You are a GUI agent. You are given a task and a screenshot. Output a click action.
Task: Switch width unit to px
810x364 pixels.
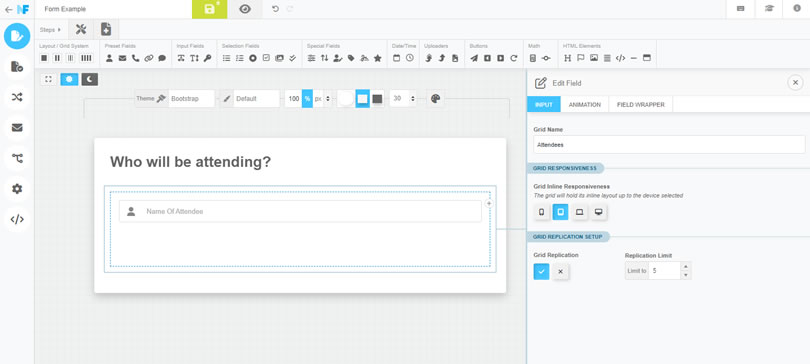point(318,99)
